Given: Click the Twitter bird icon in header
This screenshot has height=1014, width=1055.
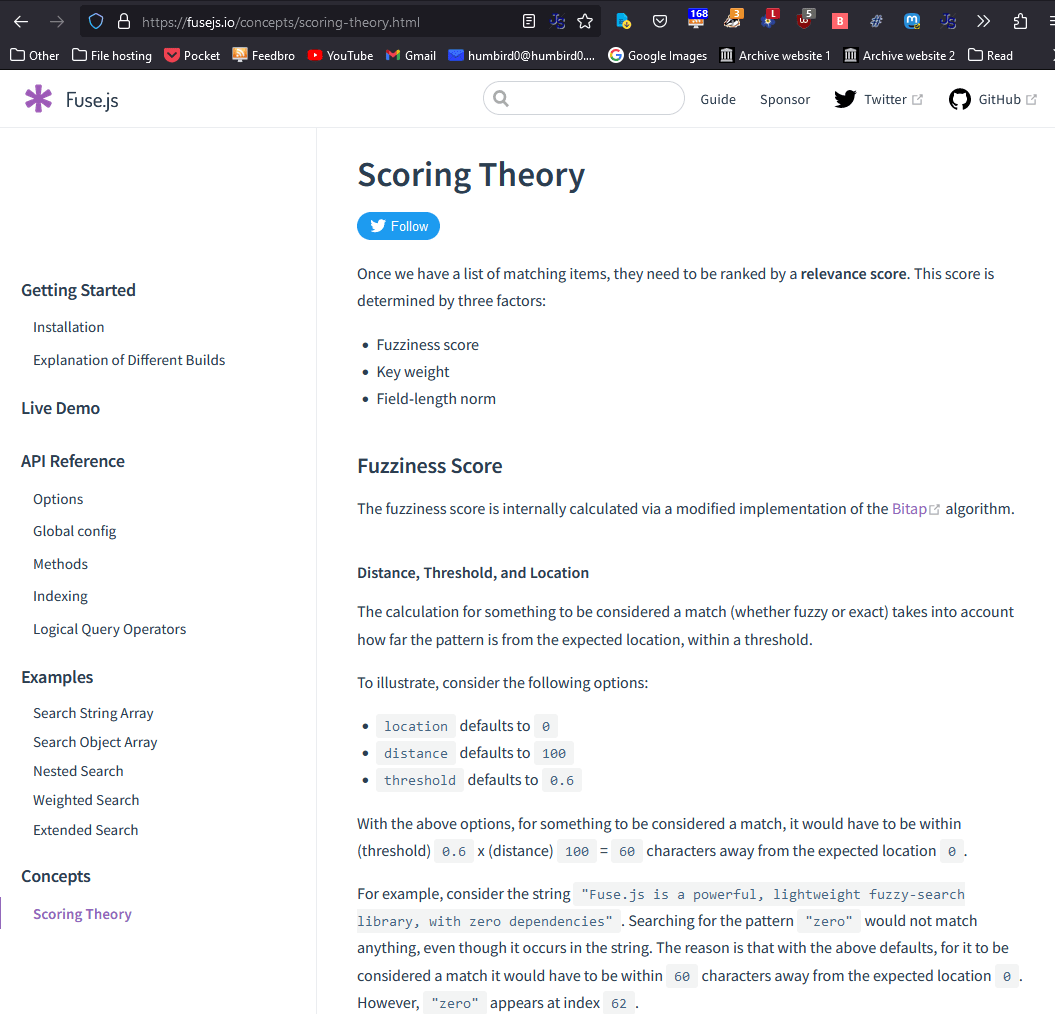Looking at the screenshot, I should click(x=845, y=99).
